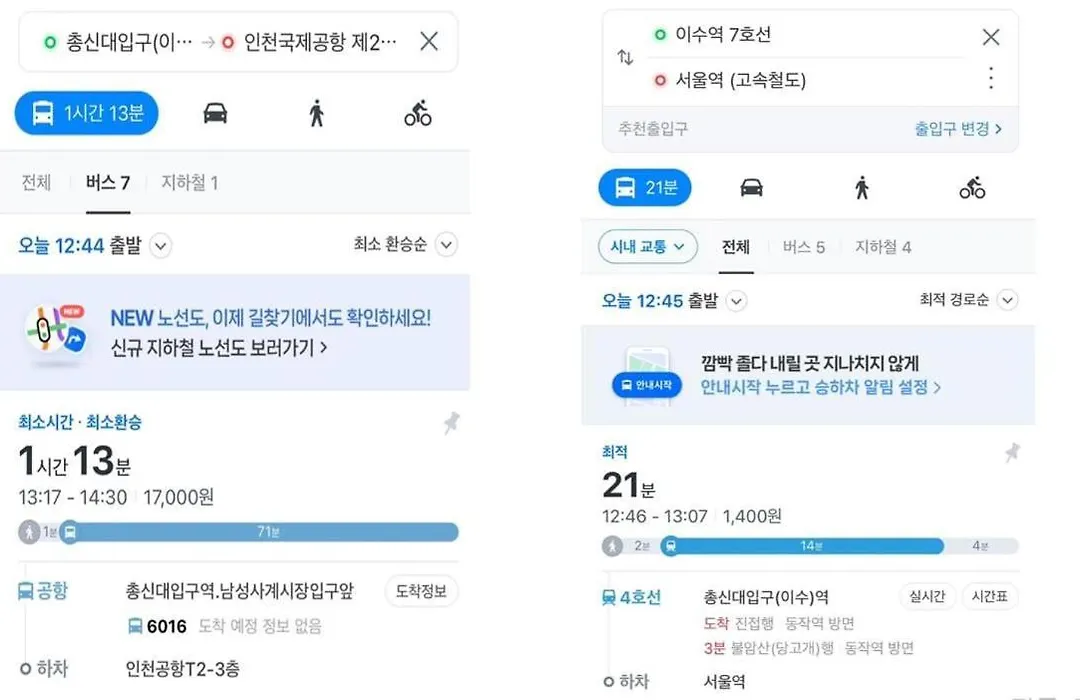Choose car route icon in right panel
The image size is (1080, 700).
[751, 187]
